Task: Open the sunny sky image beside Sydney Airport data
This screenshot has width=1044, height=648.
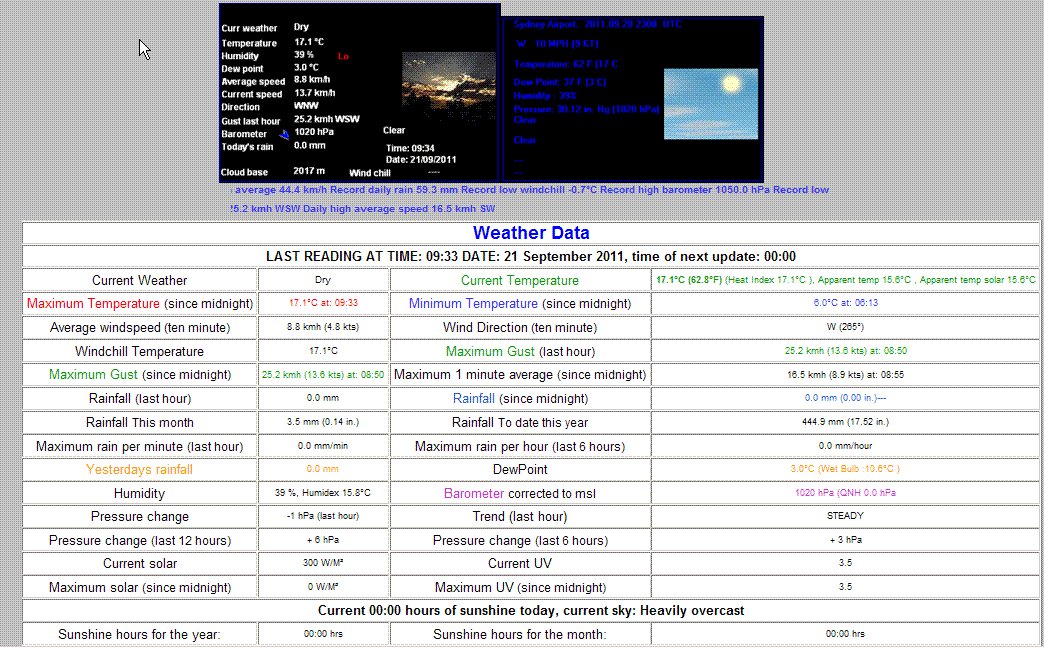Action: (x=710, y=104)
